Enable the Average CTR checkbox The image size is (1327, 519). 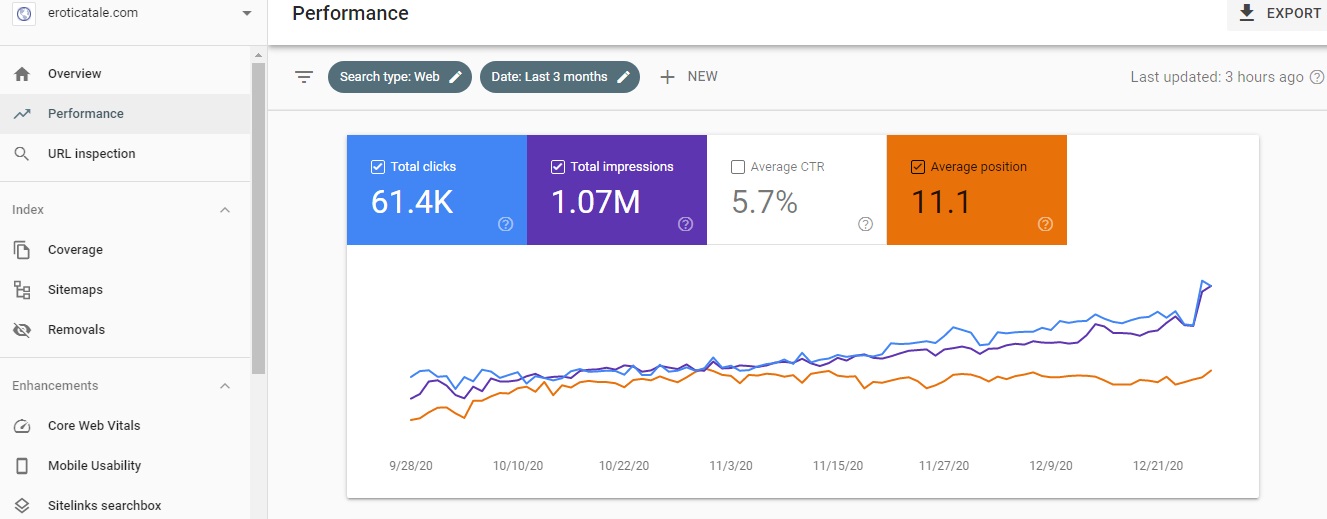coord(737,167)
